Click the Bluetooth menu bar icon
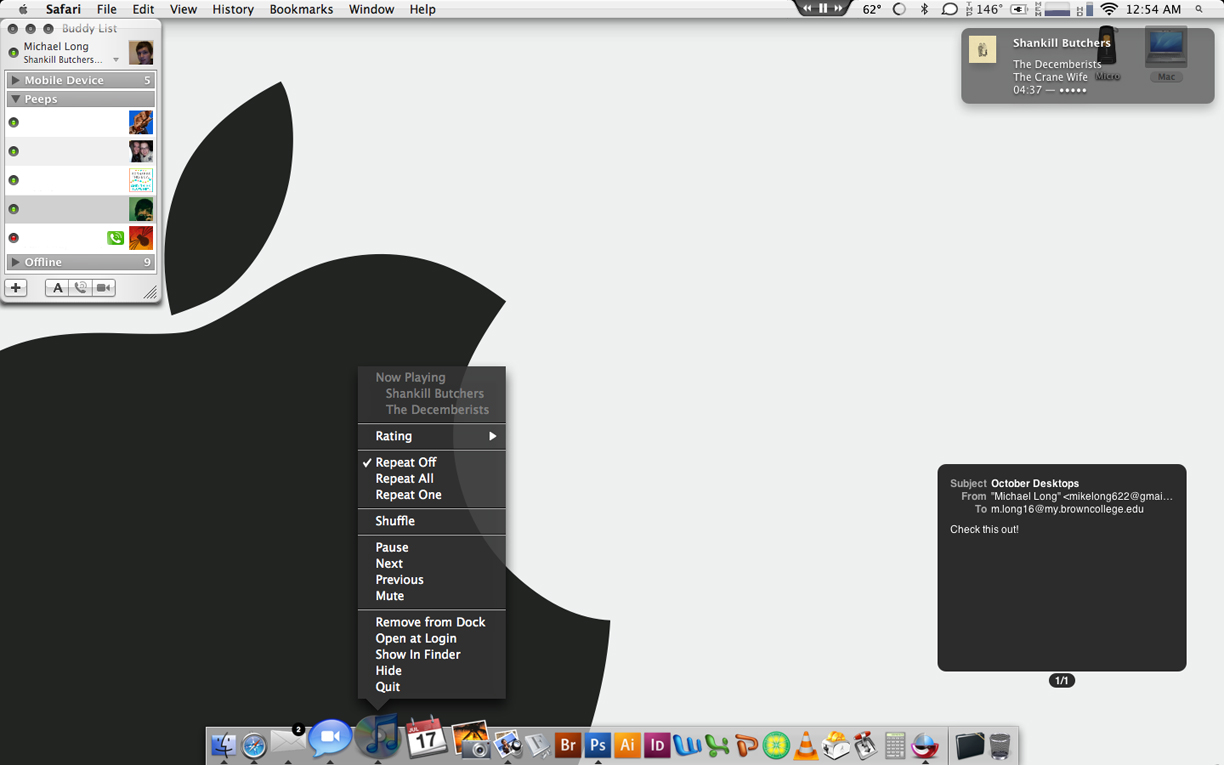Image resolution: width=1224 pixels, height=765 pixels. pyautogui.click(x=924, y=9)
